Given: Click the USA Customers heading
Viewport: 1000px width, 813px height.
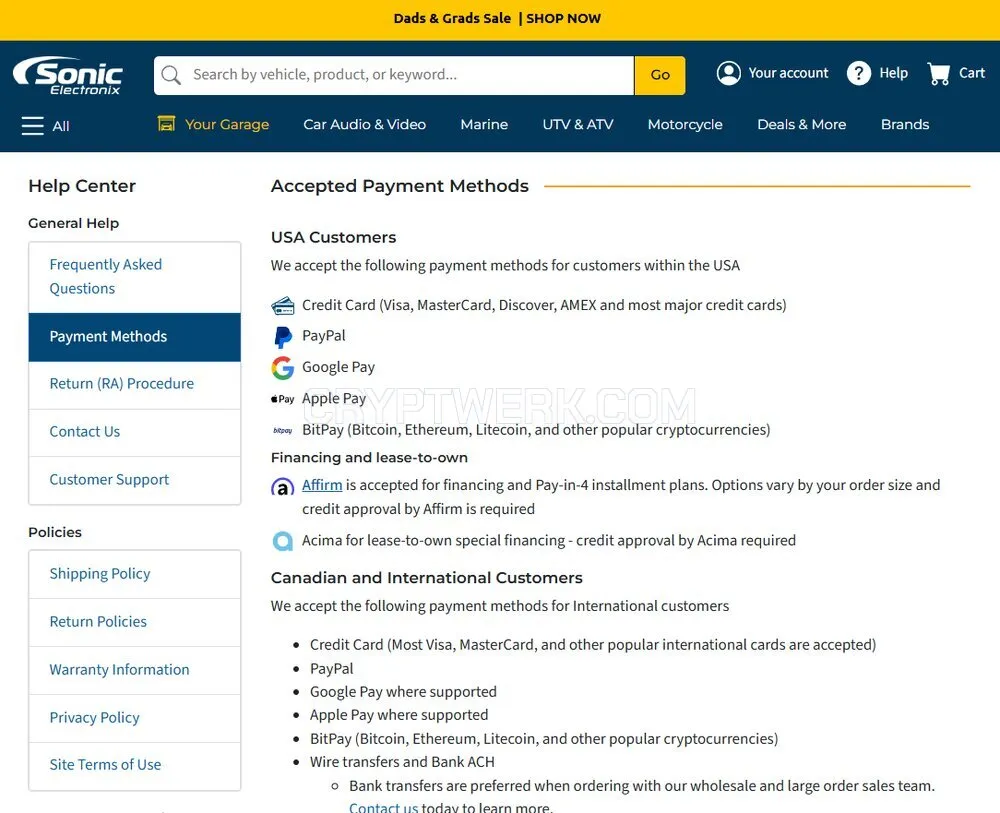Looking at the screenshot, I should (x=334, y=238).
